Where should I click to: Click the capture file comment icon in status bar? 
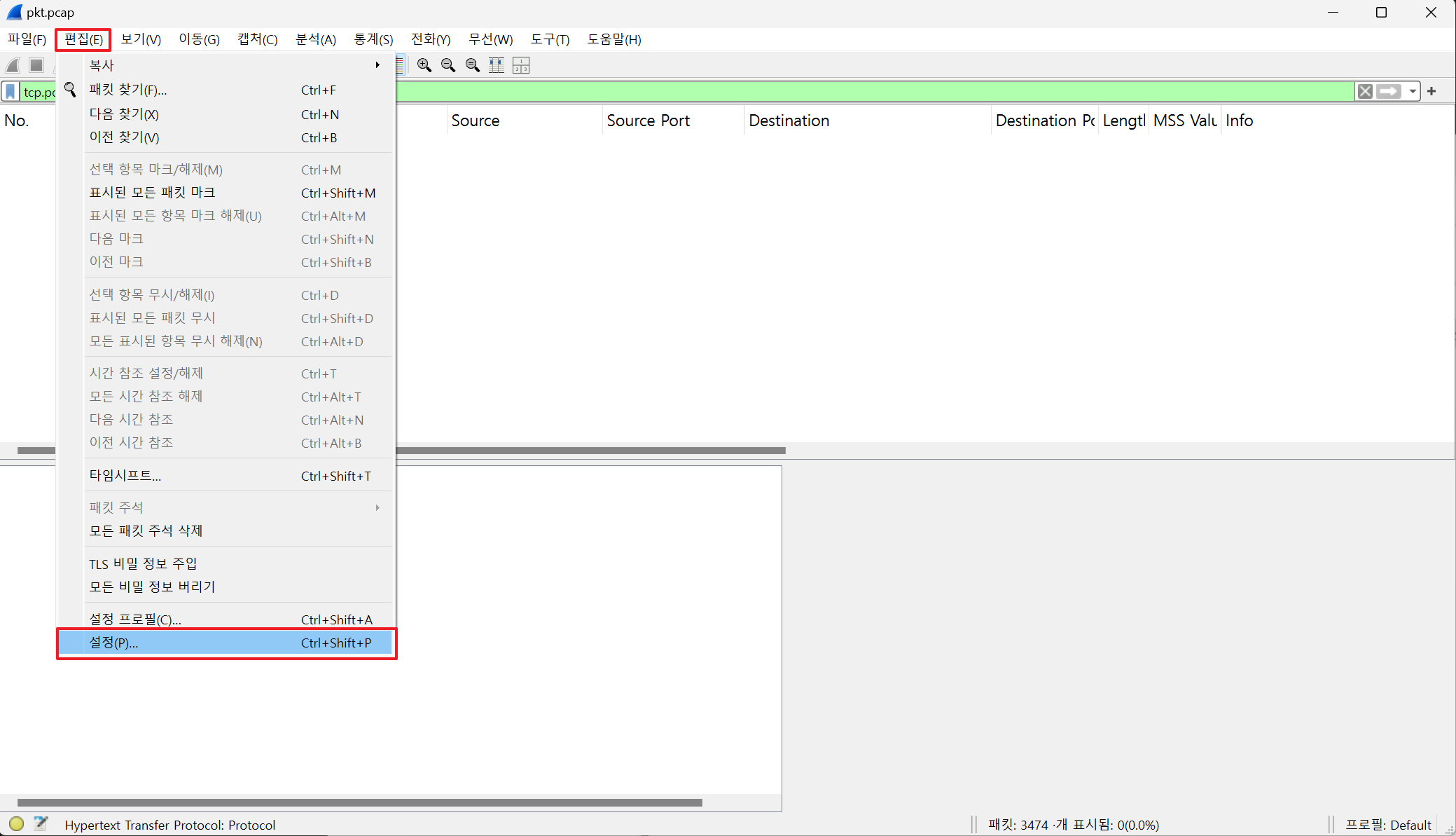41,824
